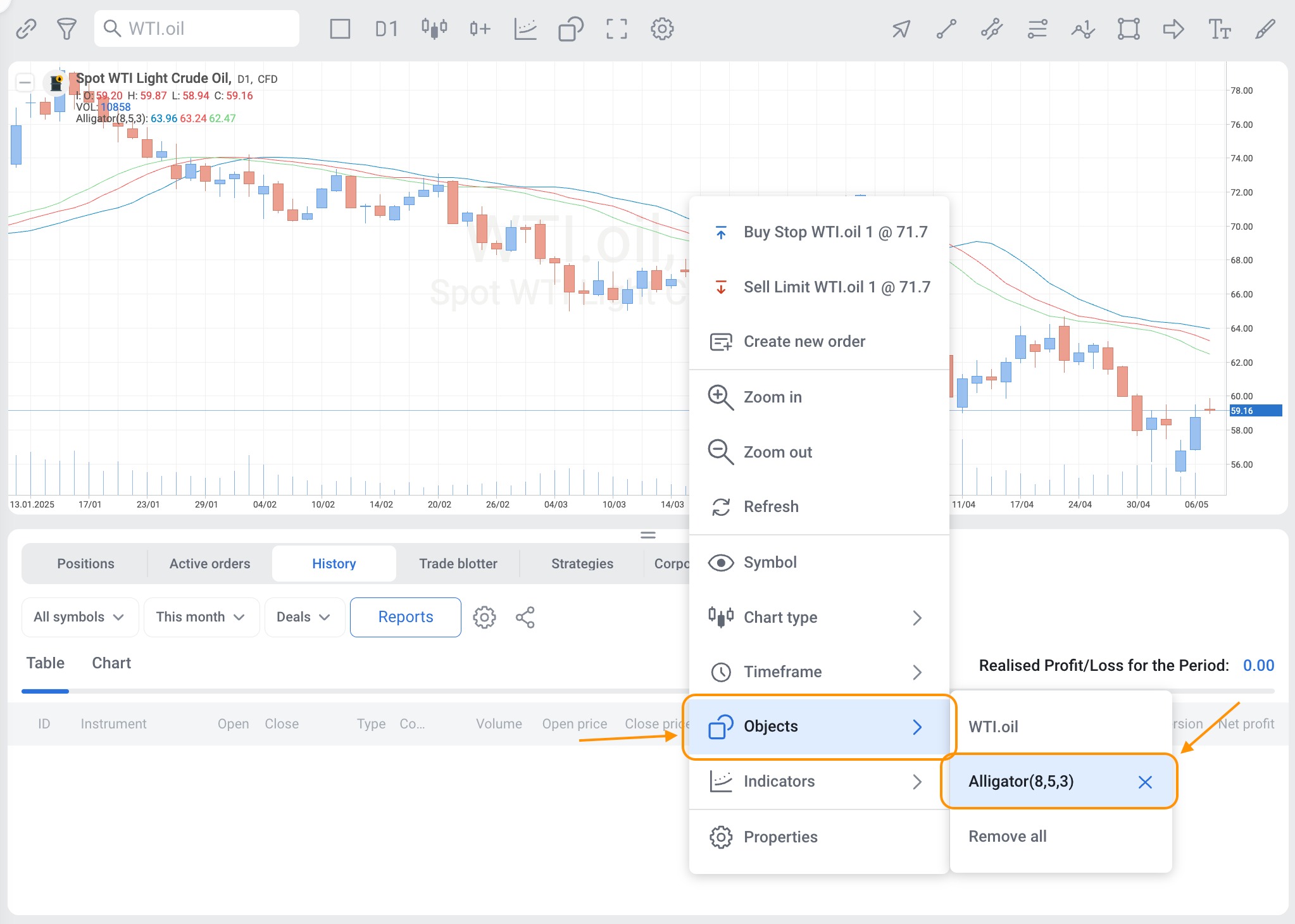Screen dimensions: 1295x924
Task: Choose Zoom out from context menu
Action: (777, 452)
